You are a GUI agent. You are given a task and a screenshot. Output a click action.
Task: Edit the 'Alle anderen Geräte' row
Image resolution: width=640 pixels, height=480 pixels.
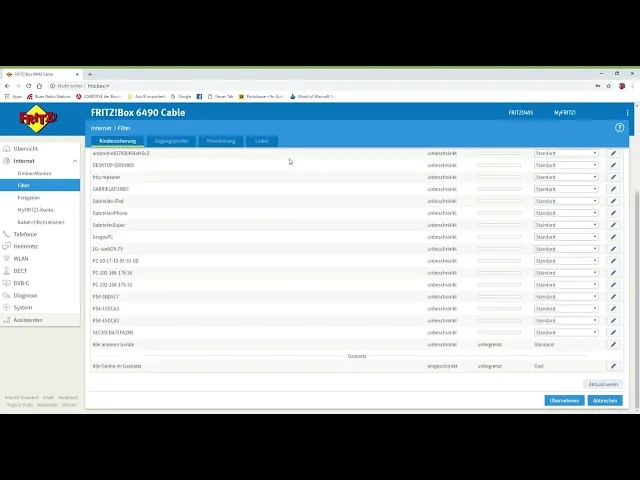point(613,344)
